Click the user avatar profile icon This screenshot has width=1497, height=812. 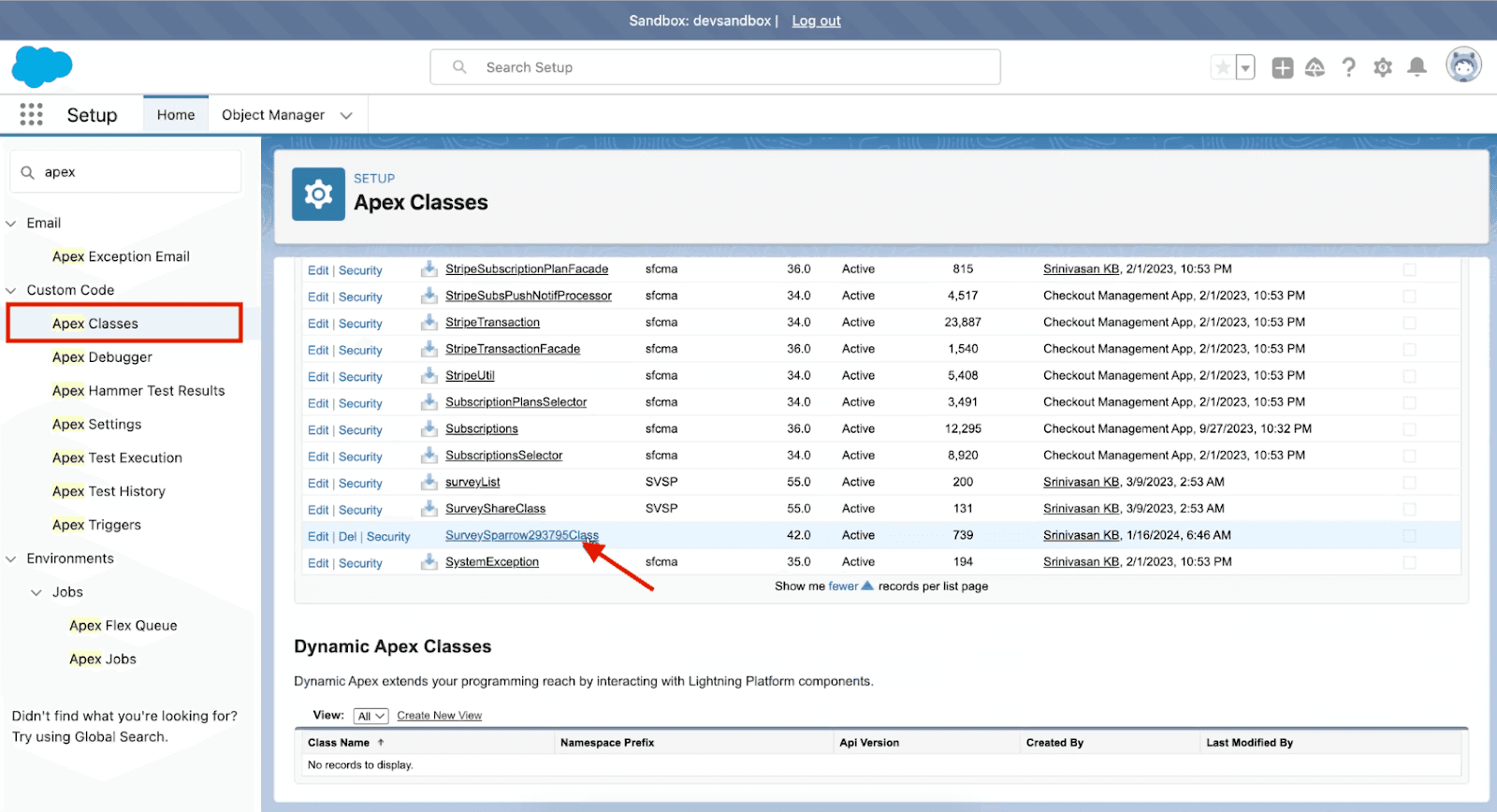click(x=1463, y=65)
